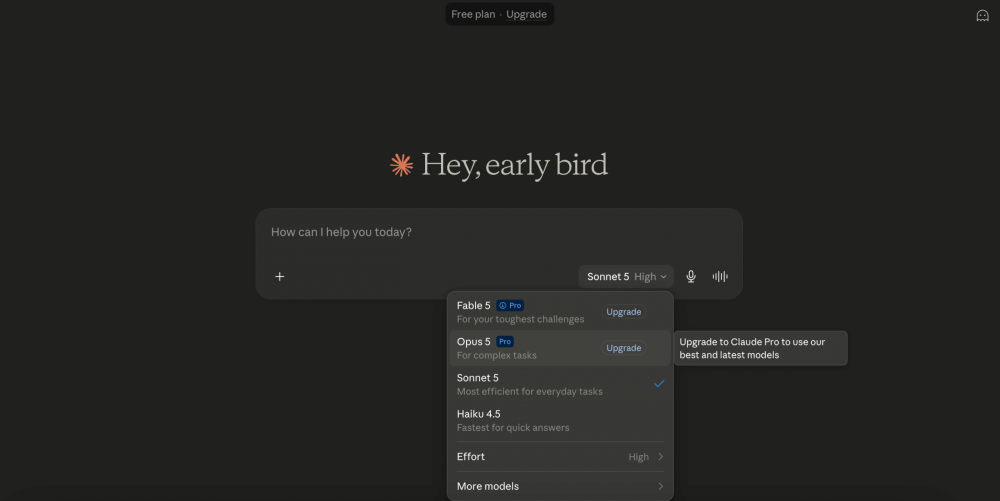The width and height of the screenshot is (1000, 501).
Task: Focus the 'How can I help you today?' field
Action: [499, 232]
